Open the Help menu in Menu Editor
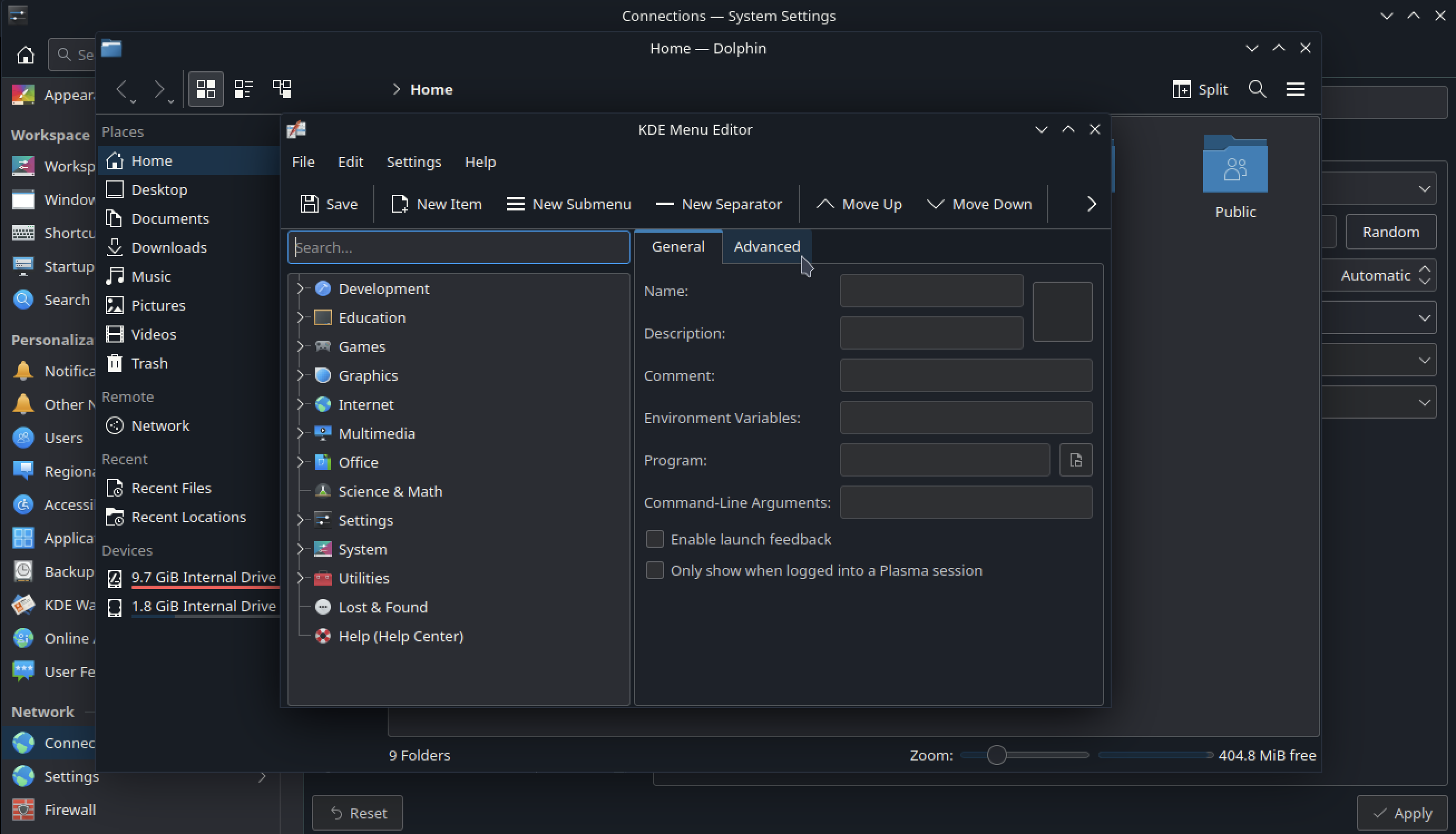 (x=480, y=162)
